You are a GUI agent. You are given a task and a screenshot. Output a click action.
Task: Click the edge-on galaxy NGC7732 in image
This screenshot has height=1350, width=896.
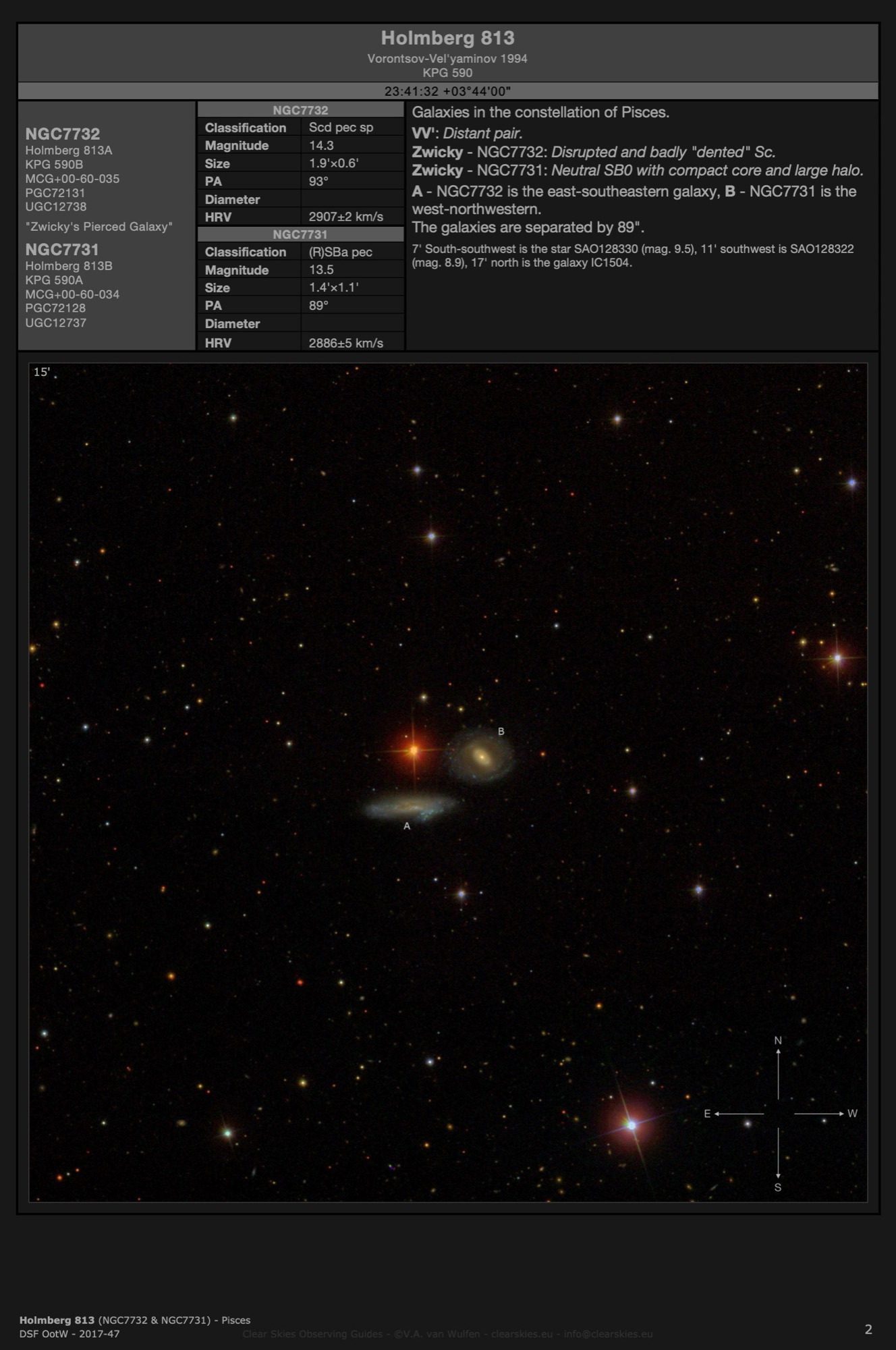pyautogui.click(x=410, y=806)
